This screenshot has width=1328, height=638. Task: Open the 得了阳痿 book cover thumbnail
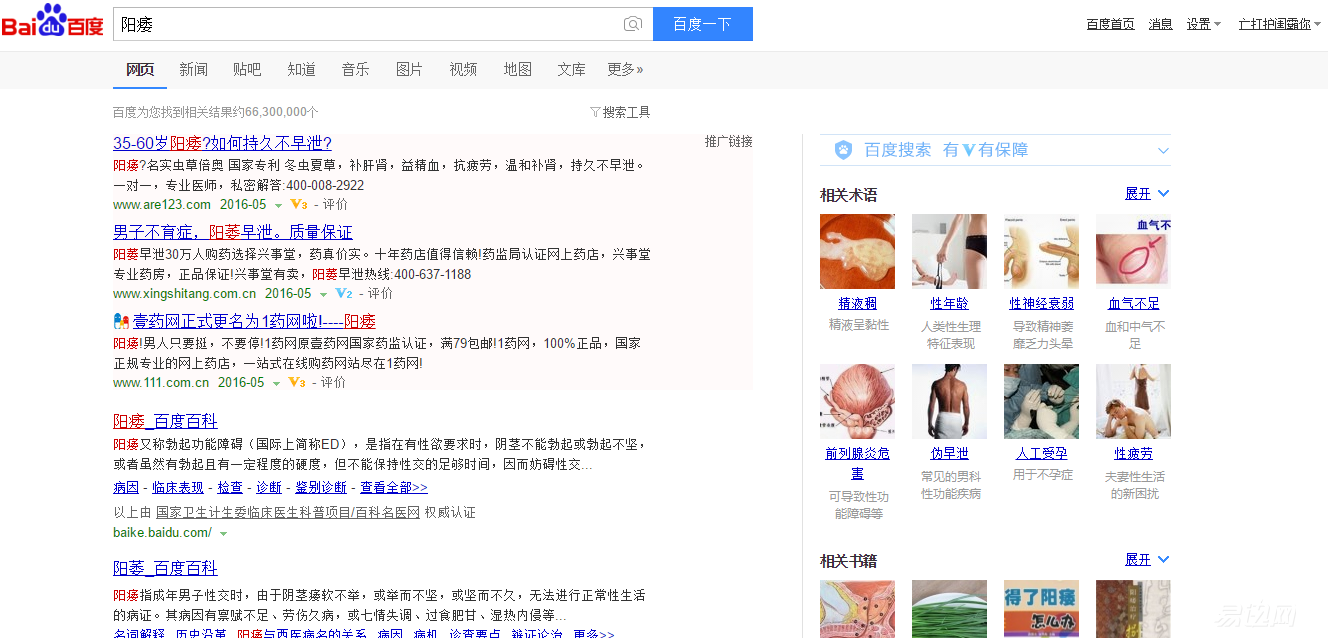click(x=1041, y=609)
